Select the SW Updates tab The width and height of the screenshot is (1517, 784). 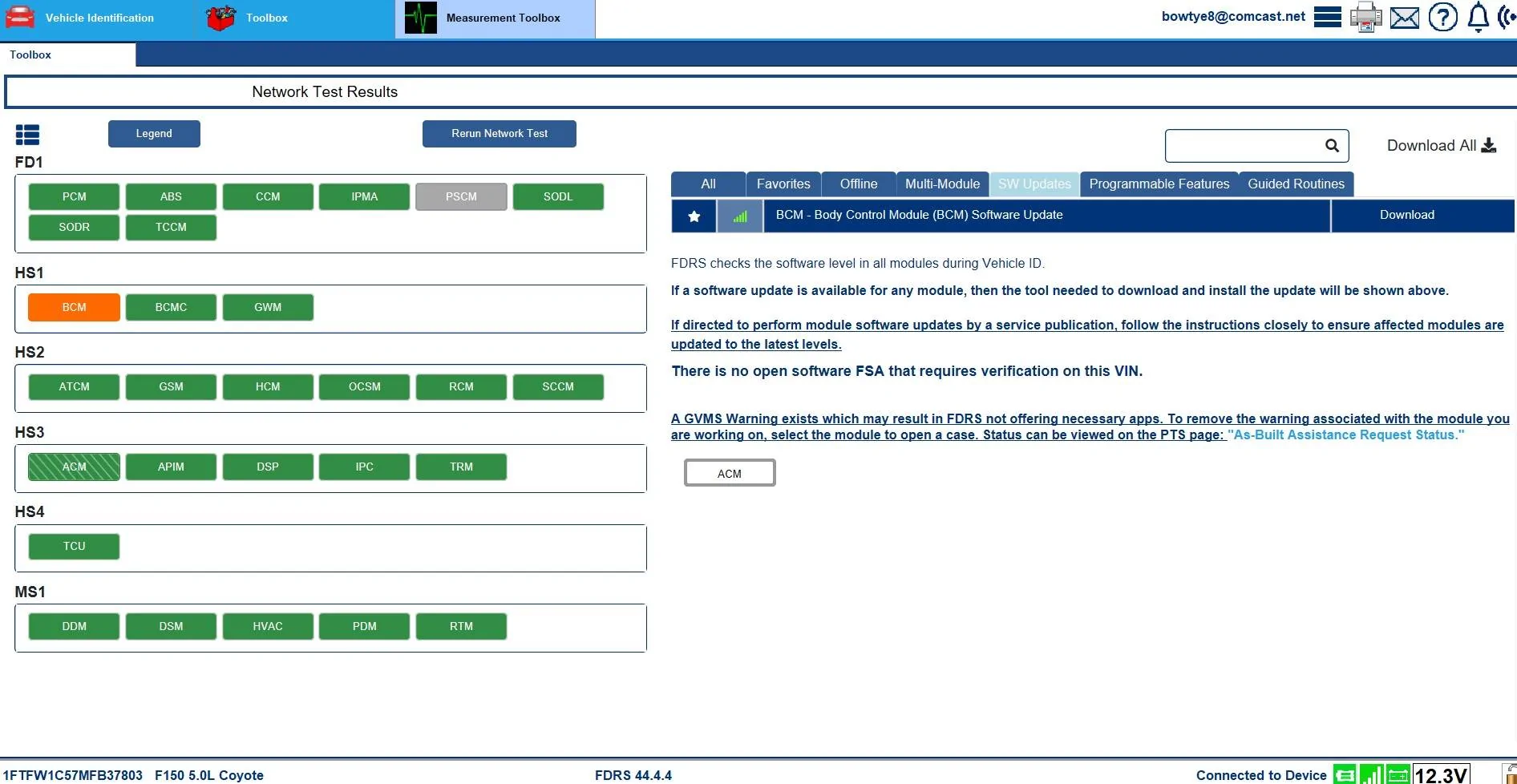[1034, 184]
